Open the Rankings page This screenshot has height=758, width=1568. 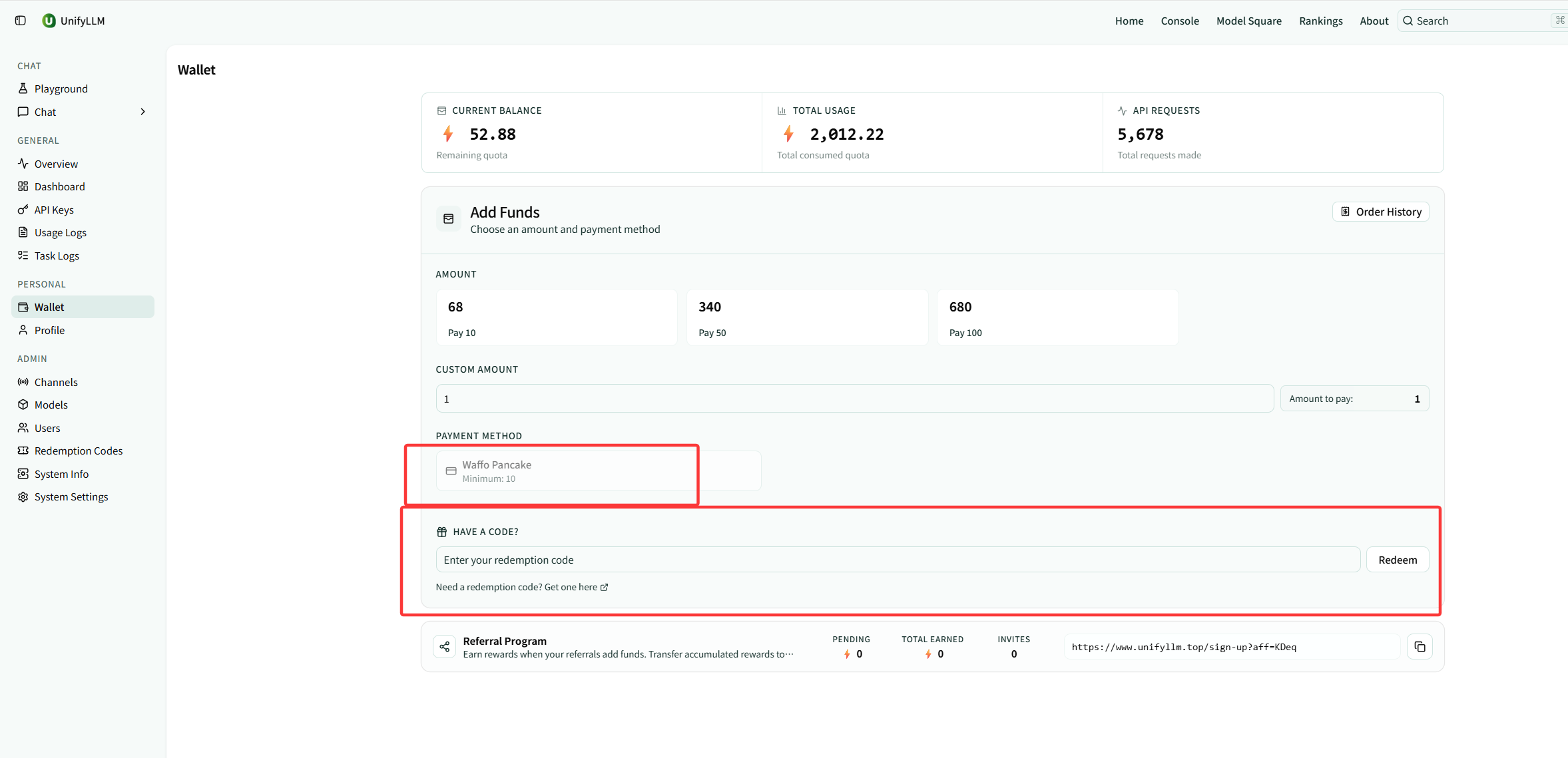pyautogui.click(x=1321, y=21)
